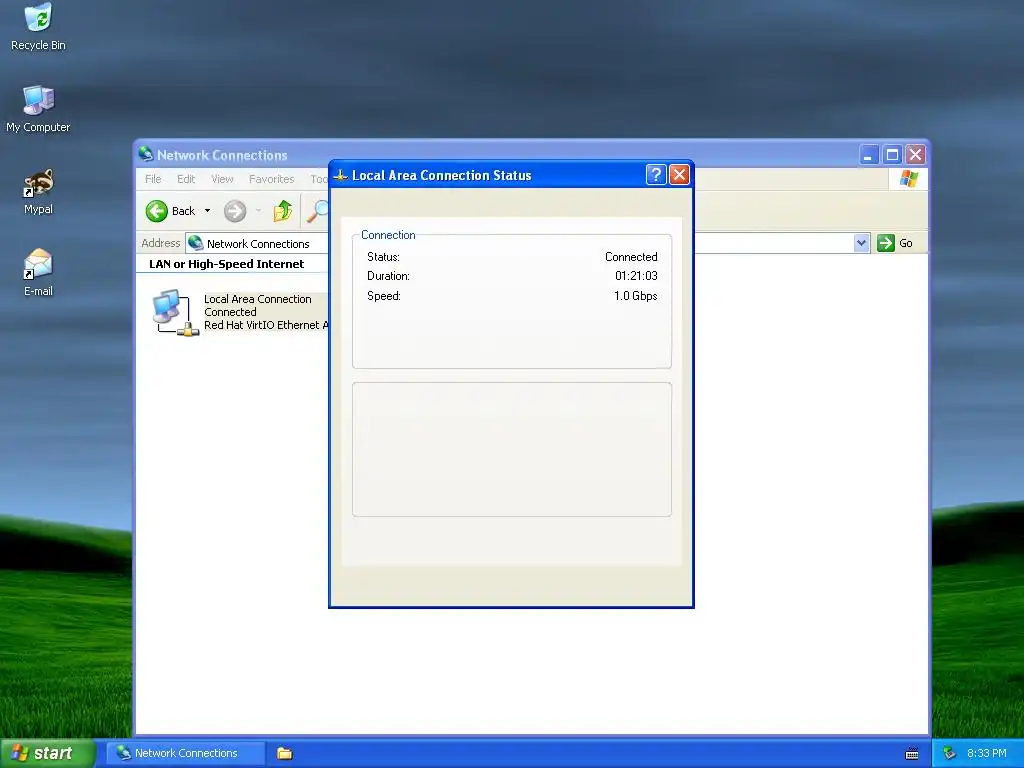Click the green Go arrow button

coord(886,243)
